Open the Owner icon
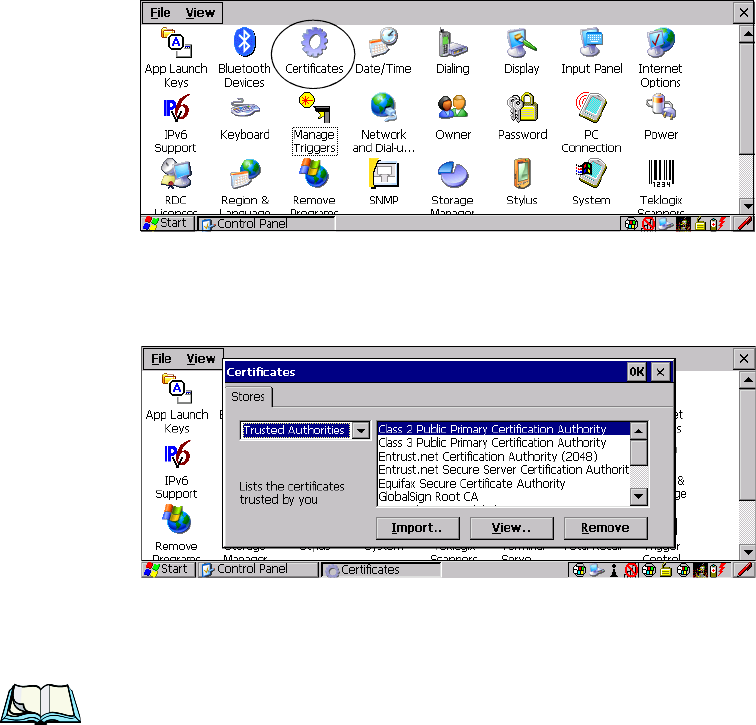 (x=453, y=118)
